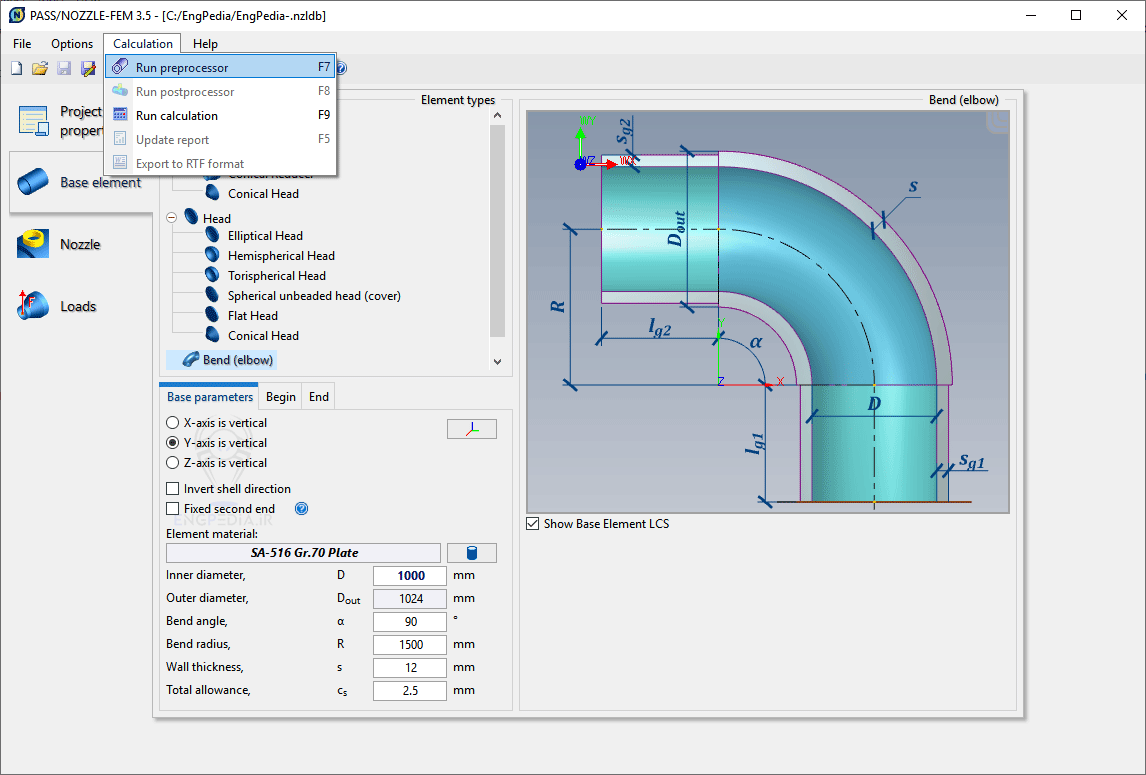Save the project using the diskette icon
The height and width of the screenshot is (775, 1146).
tap(64, 67)
